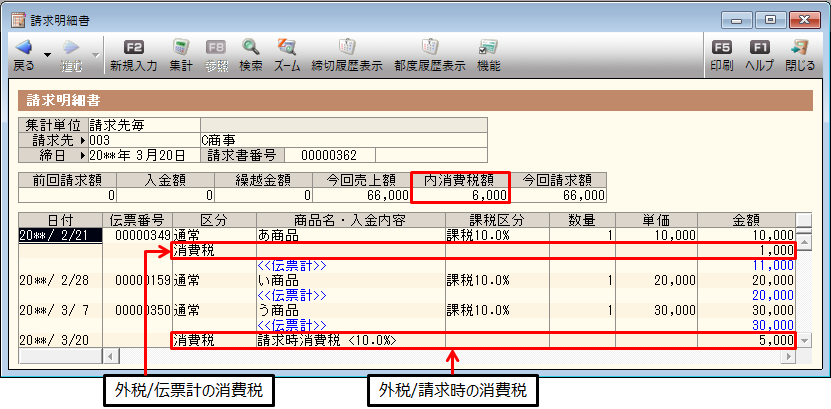Click the 締日 date field
Image resolution: width=831 pixels, height=409 pixels.
[143, 155]
